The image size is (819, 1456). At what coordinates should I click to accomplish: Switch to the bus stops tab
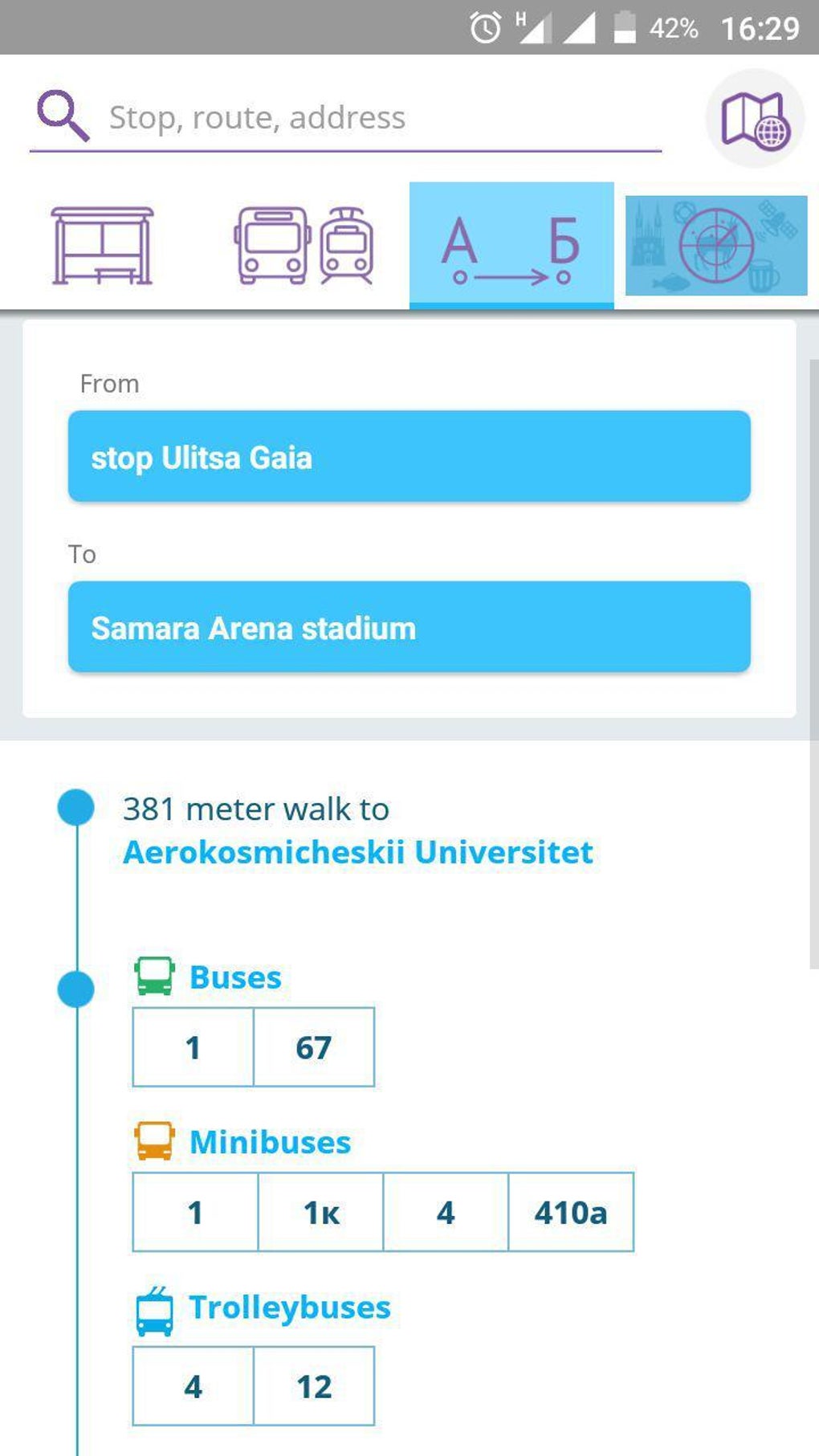click(x=102, y=246)
